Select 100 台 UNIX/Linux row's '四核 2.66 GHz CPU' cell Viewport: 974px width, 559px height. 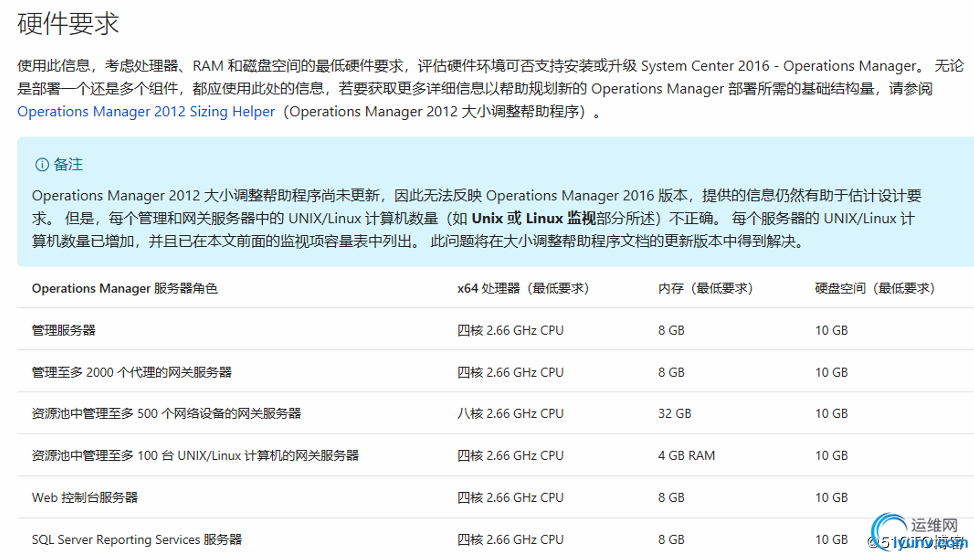[x=511, y=456]
